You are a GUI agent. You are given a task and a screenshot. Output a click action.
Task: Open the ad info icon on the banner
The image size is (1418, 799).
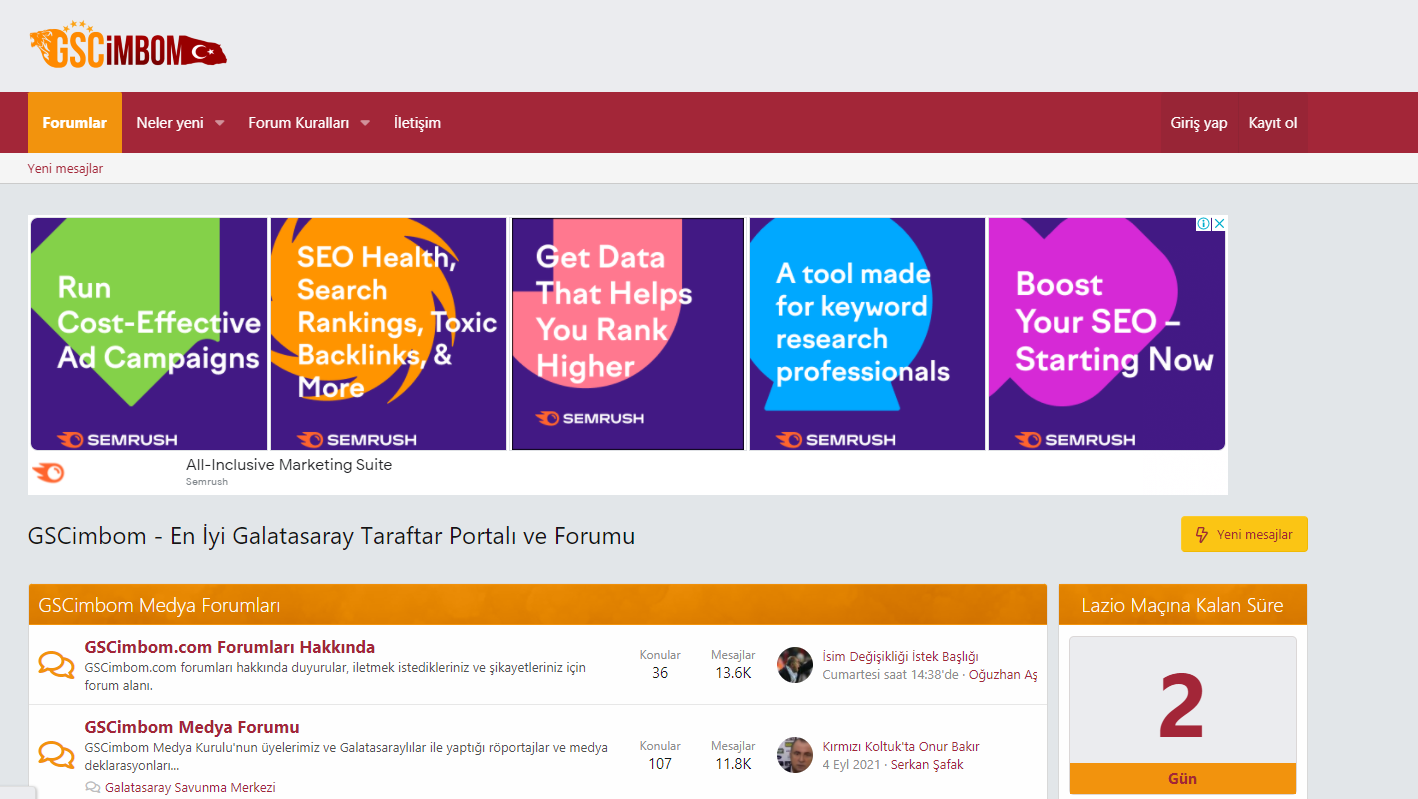[x=1204, y=224]
